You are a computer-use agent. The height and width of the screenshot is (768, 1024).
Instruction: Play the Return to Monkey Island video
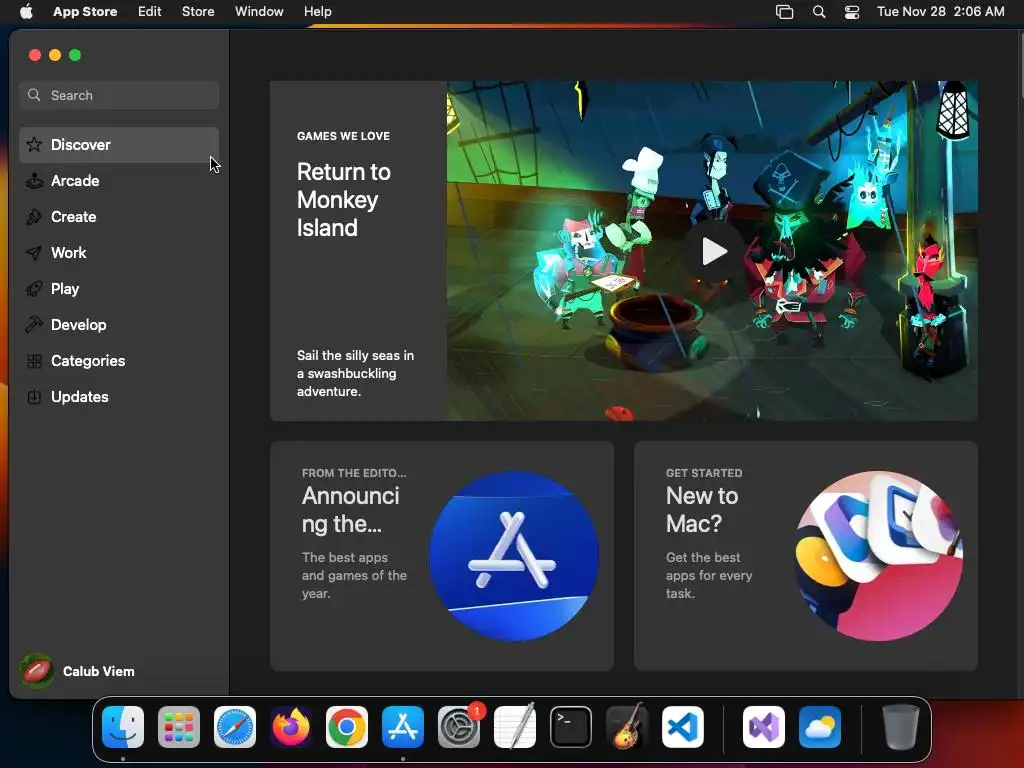click(x=713, y=251)
